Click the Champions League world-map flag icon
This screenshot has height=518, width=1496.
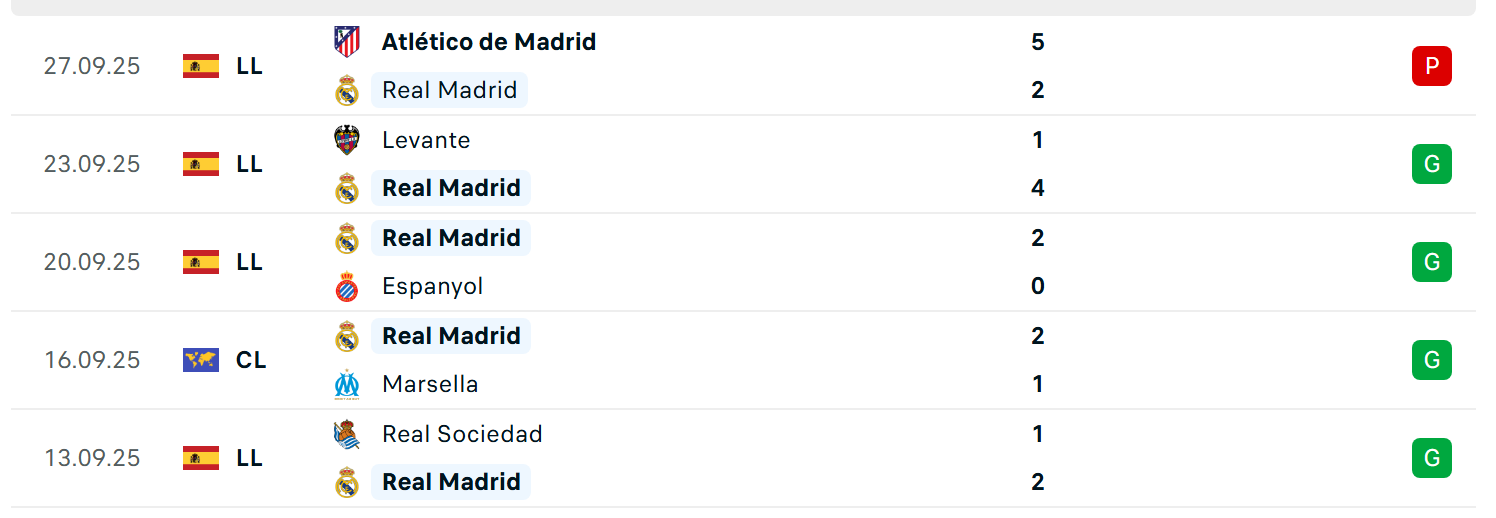click(x=201, y=360)
